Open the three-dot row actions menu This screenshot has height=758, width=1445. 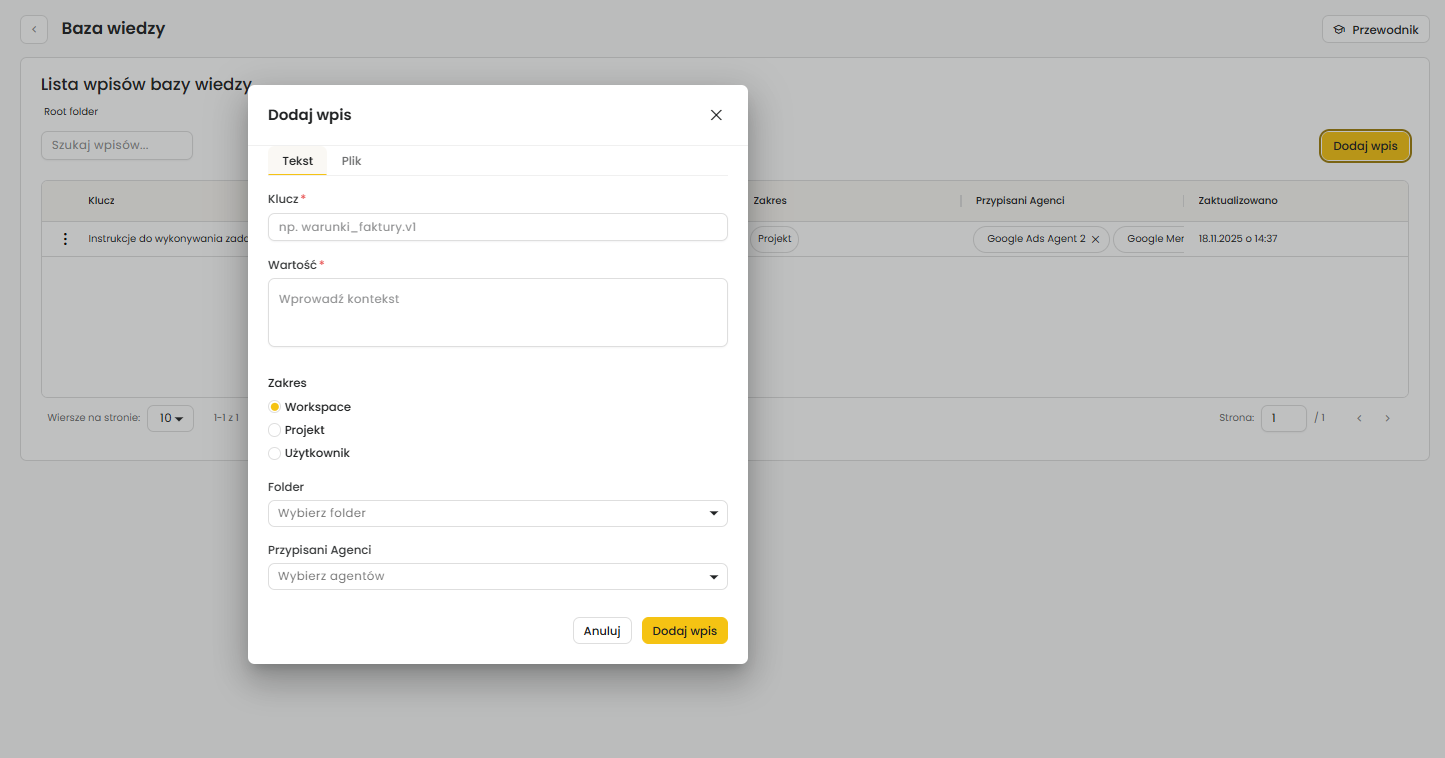coord(66,239)
